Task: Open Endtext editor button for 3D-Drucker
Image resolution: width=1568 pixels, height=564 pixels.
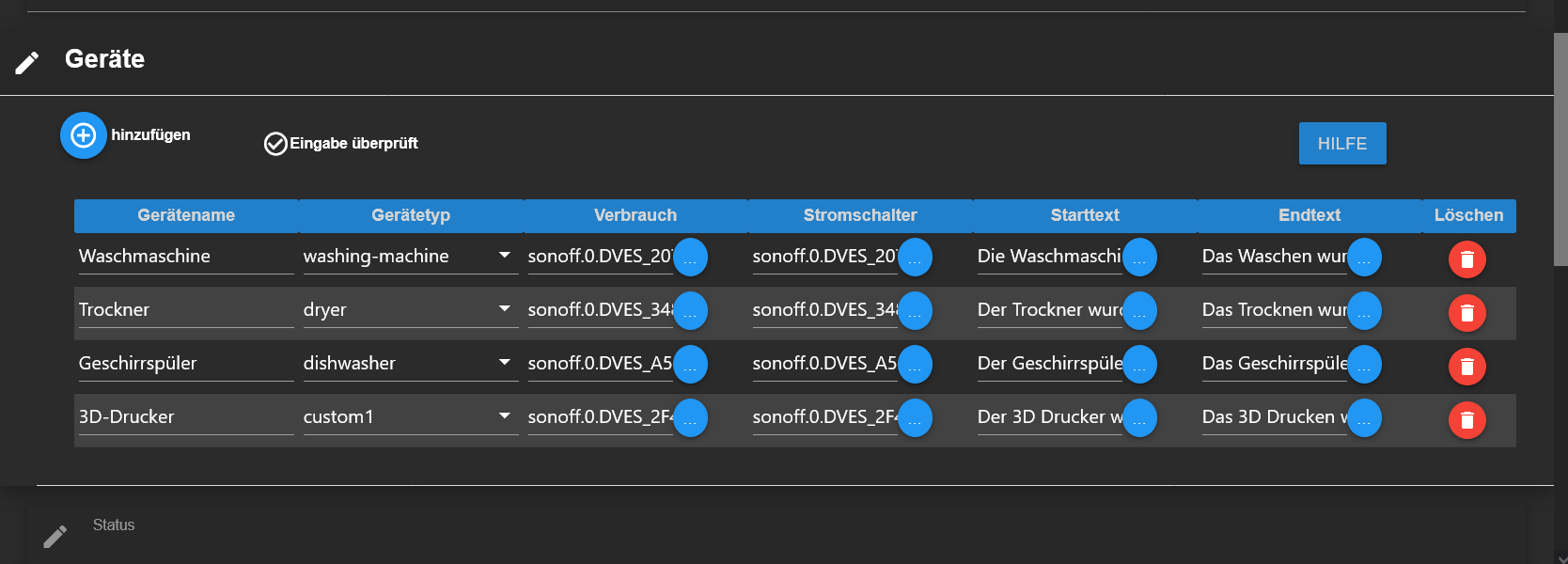Action: 1364,418
